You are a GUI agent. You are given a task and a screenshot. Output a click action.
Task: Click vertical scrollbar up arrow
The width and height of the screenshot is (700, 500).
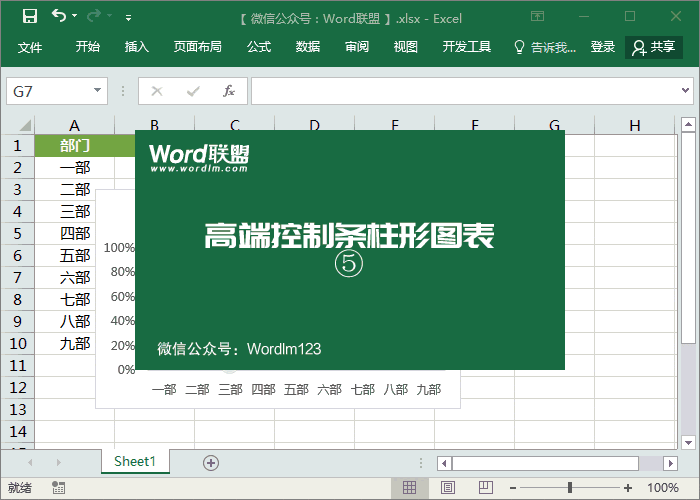688,125
